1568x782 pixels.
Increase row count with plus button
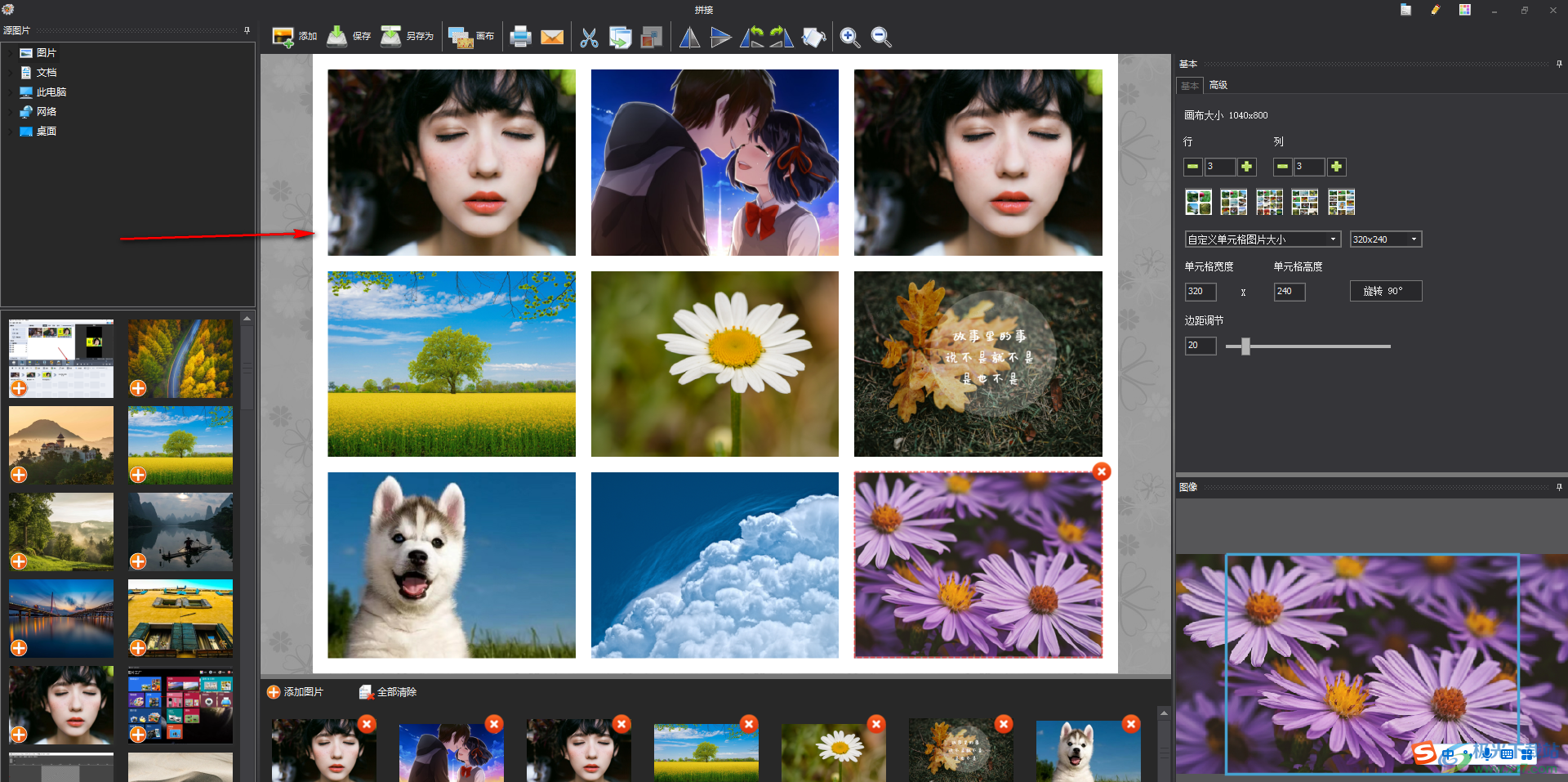(1247, 167)
